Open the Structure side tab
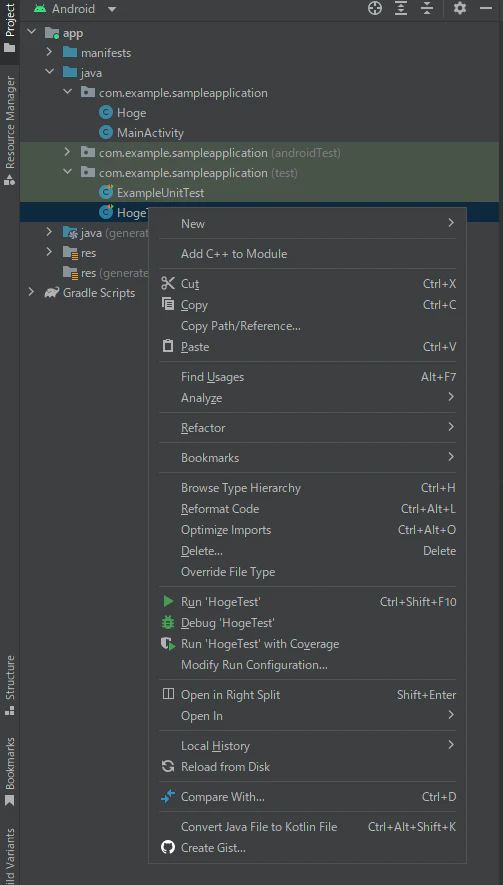Viewport: 503px width, 885px height. [x=10, y=686]
